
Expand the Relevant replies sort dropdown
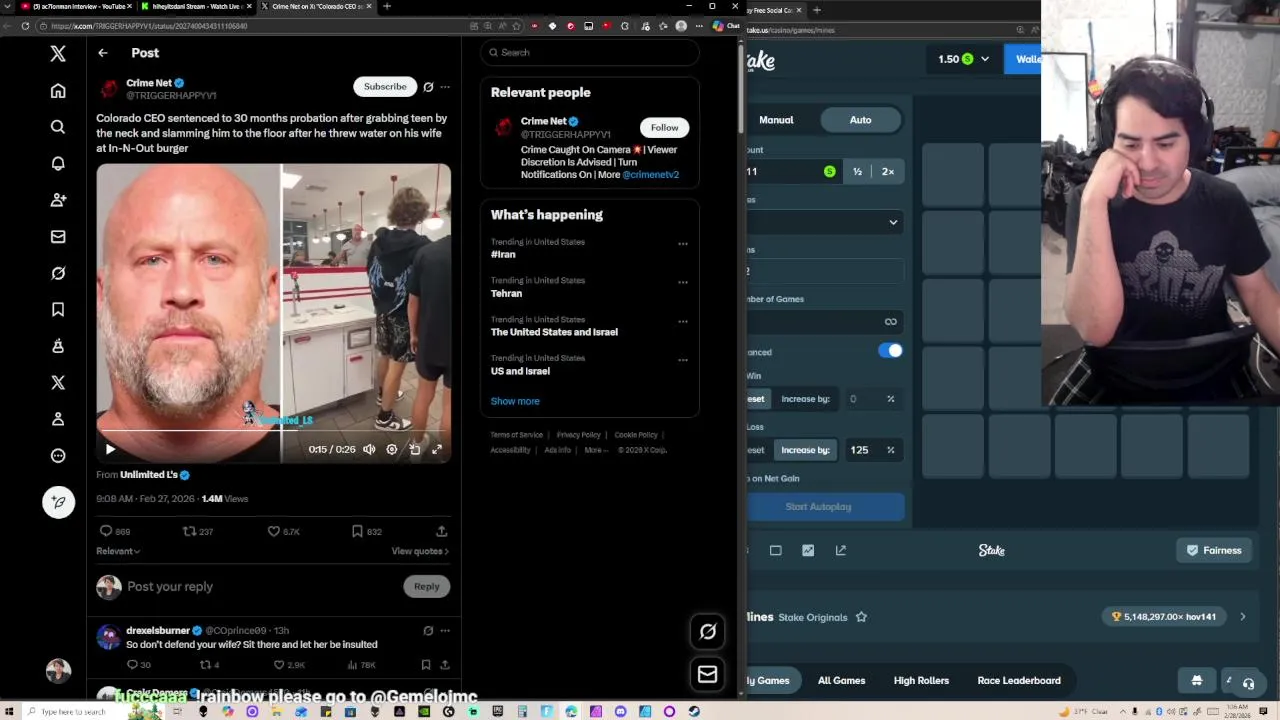pos(118,551)
